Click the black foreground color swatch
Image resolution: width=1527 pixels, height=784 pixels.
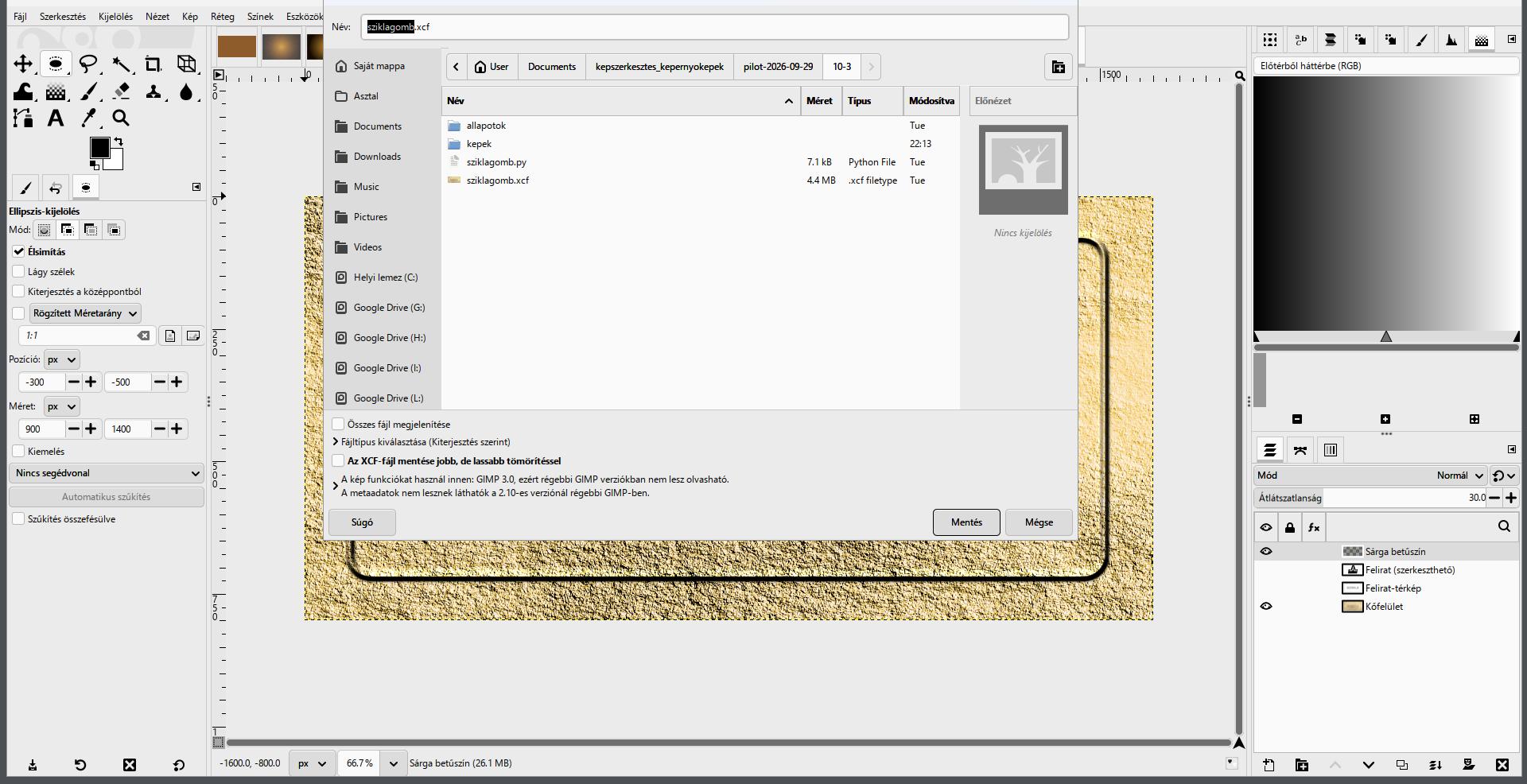pos(99,148)
